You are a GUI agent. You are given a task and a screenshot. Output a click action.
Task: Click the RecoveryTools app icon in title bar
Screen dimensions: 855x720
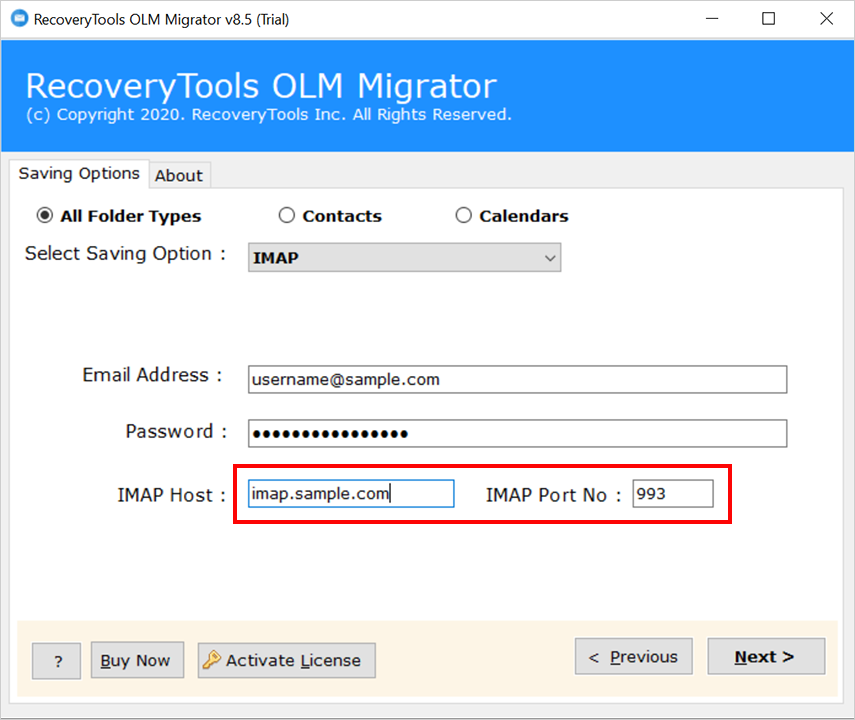coord(20,19)
